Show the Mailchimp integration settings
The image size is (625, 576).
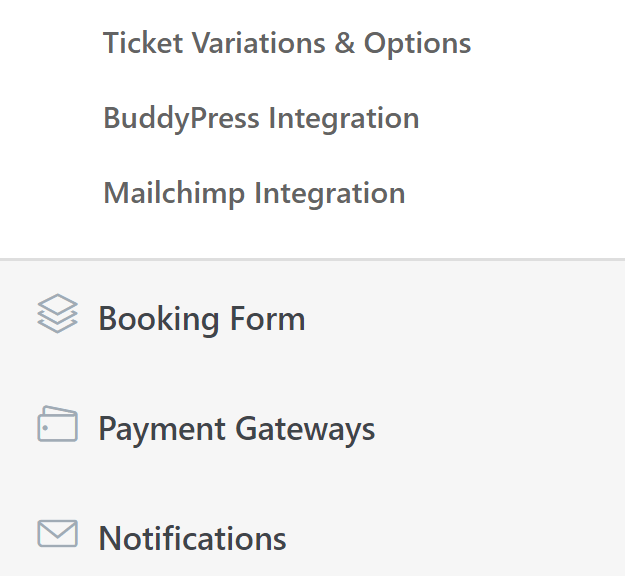tap(254, 192)
